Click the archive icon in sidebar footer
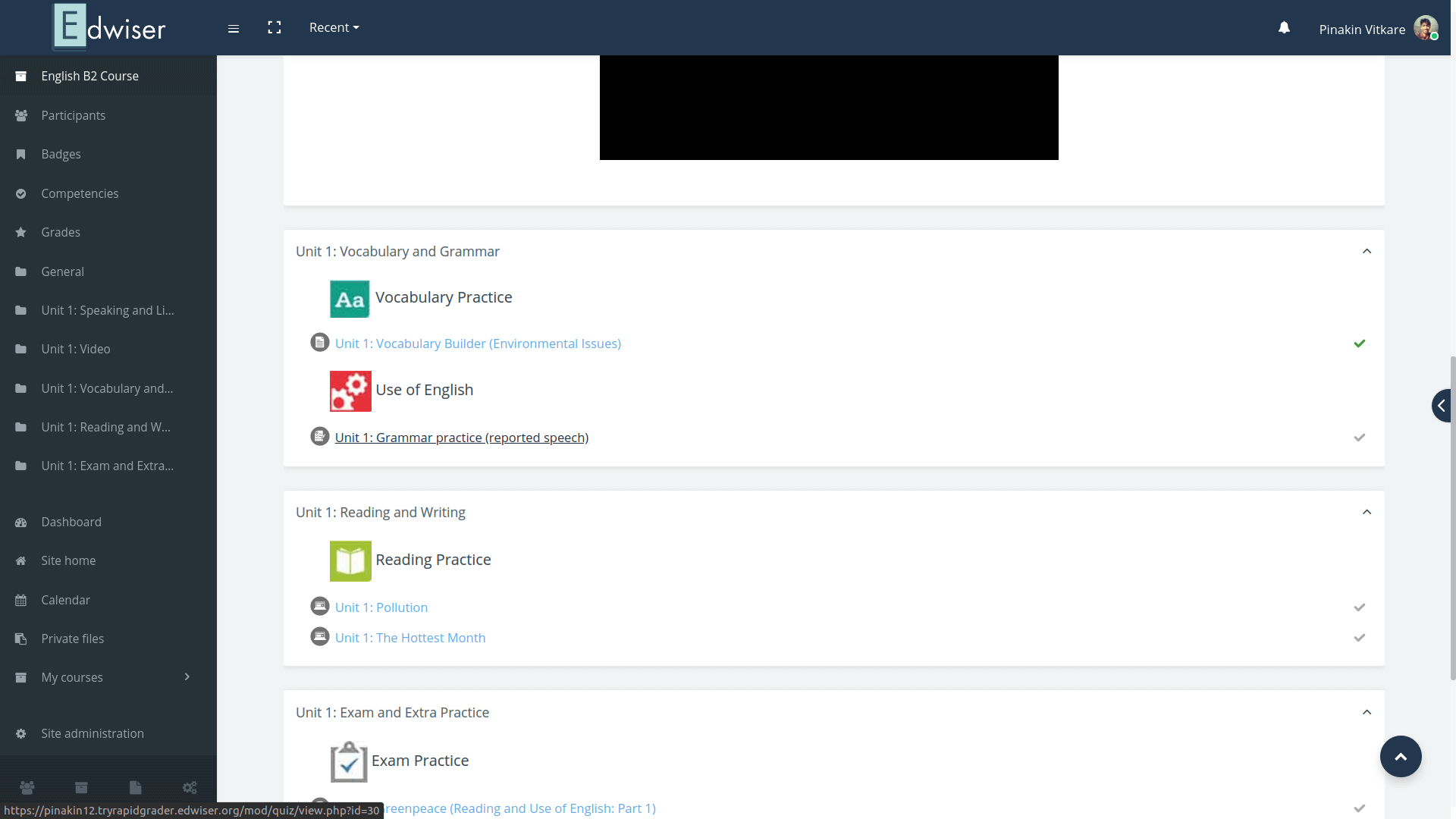The image size is (1456, 819). click(81, 787)
